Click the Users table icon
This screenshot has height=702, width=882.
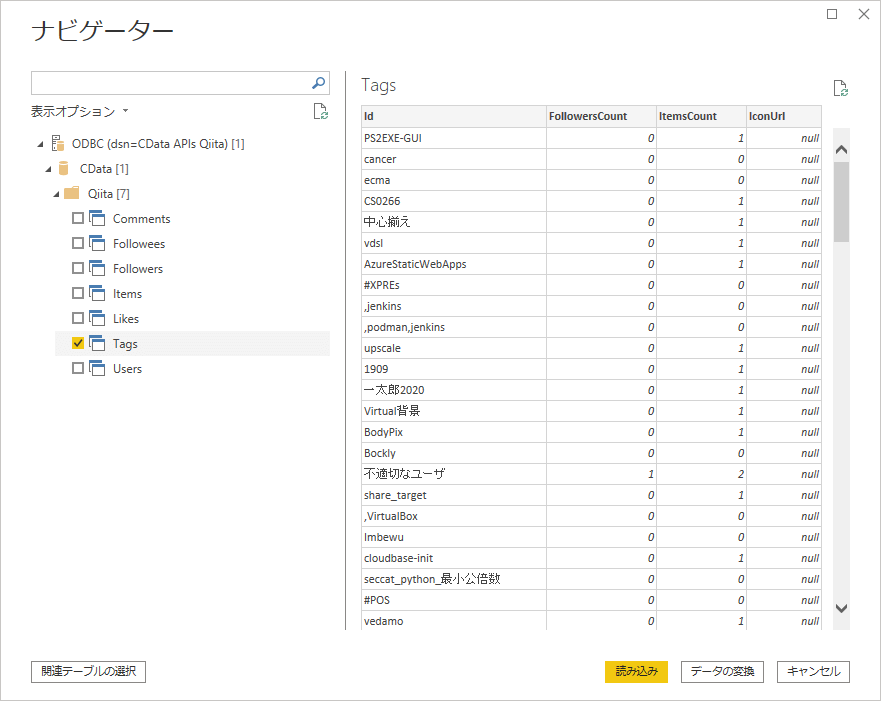click(x=97, y=368)
